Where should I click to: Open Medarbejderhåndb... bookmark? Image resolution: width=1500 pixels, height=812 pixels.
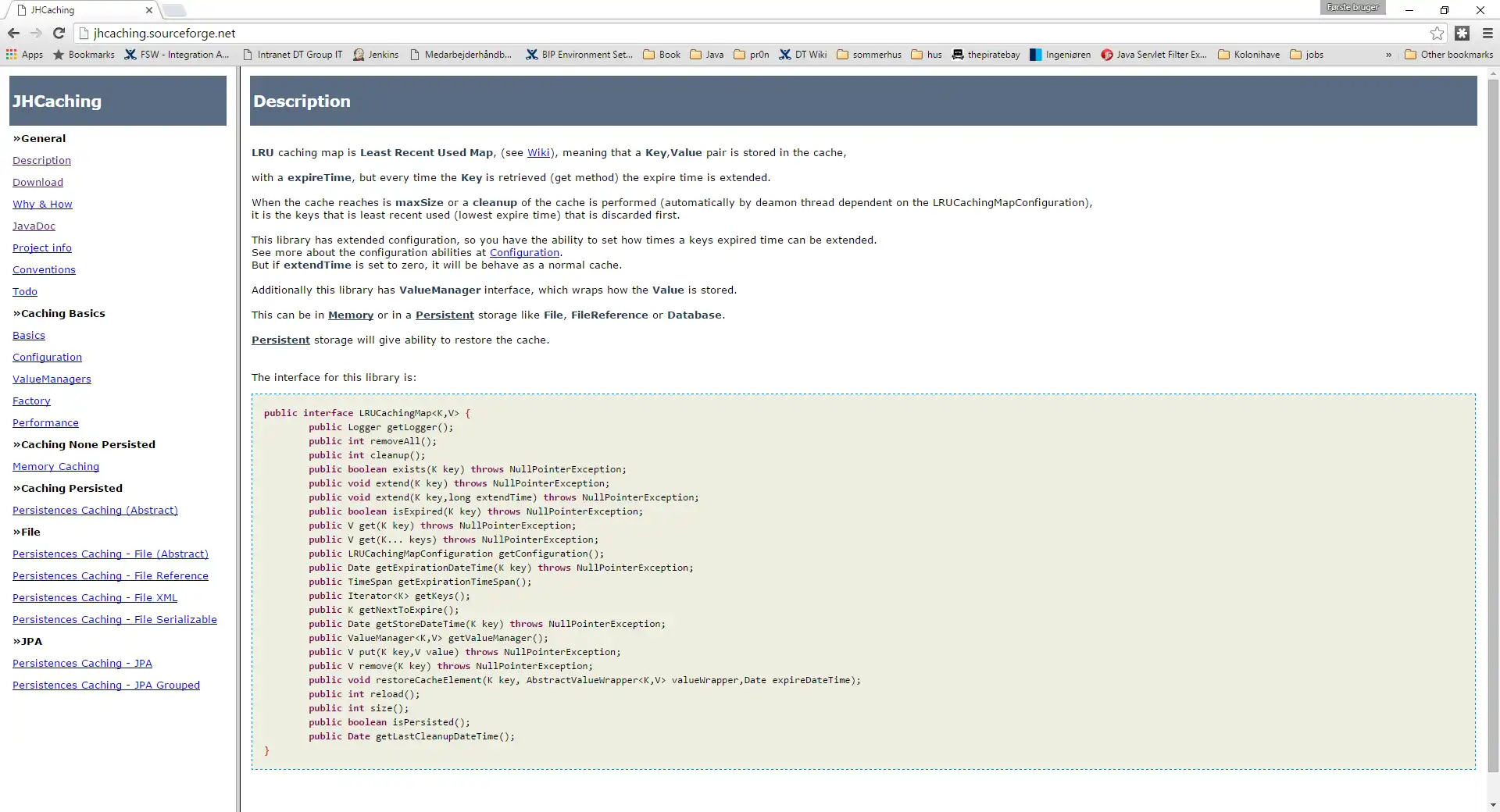coord(461,55)
